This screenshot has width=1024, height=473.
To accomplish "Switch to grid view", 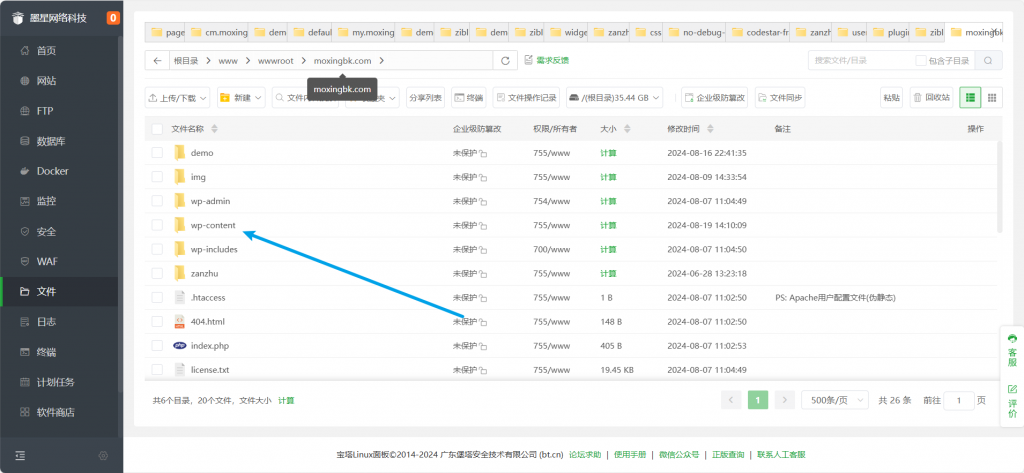I will click(991, 98).
